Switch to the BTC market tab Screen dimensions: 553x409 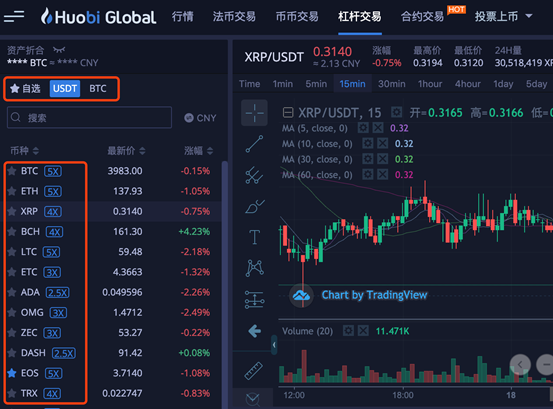[98, 88]
